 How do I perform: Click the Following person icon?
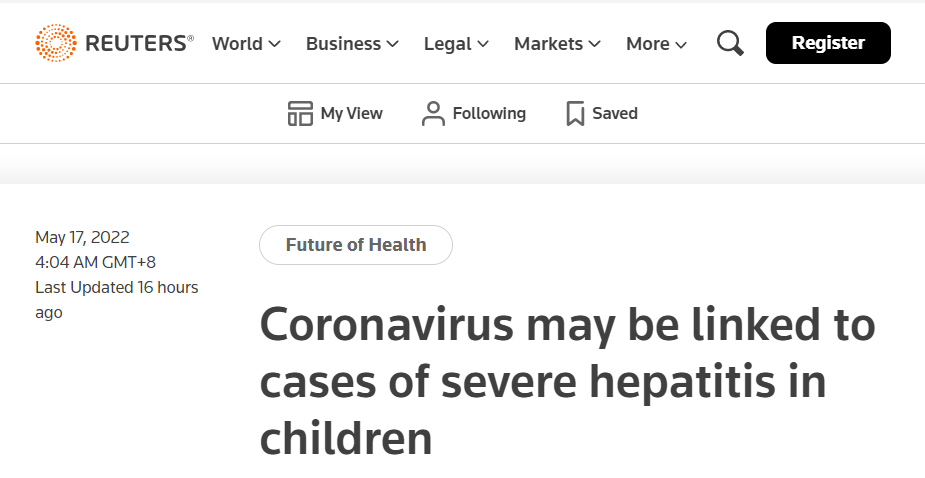pyautogui.click(x=433, y=113)
